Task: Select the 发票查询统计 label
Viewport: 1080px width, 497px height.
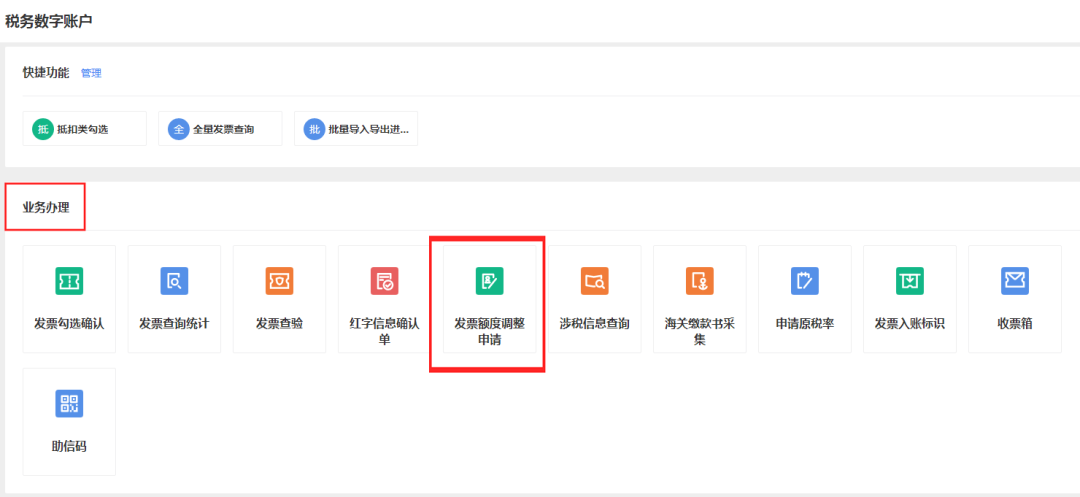Action: pos(174,324)
